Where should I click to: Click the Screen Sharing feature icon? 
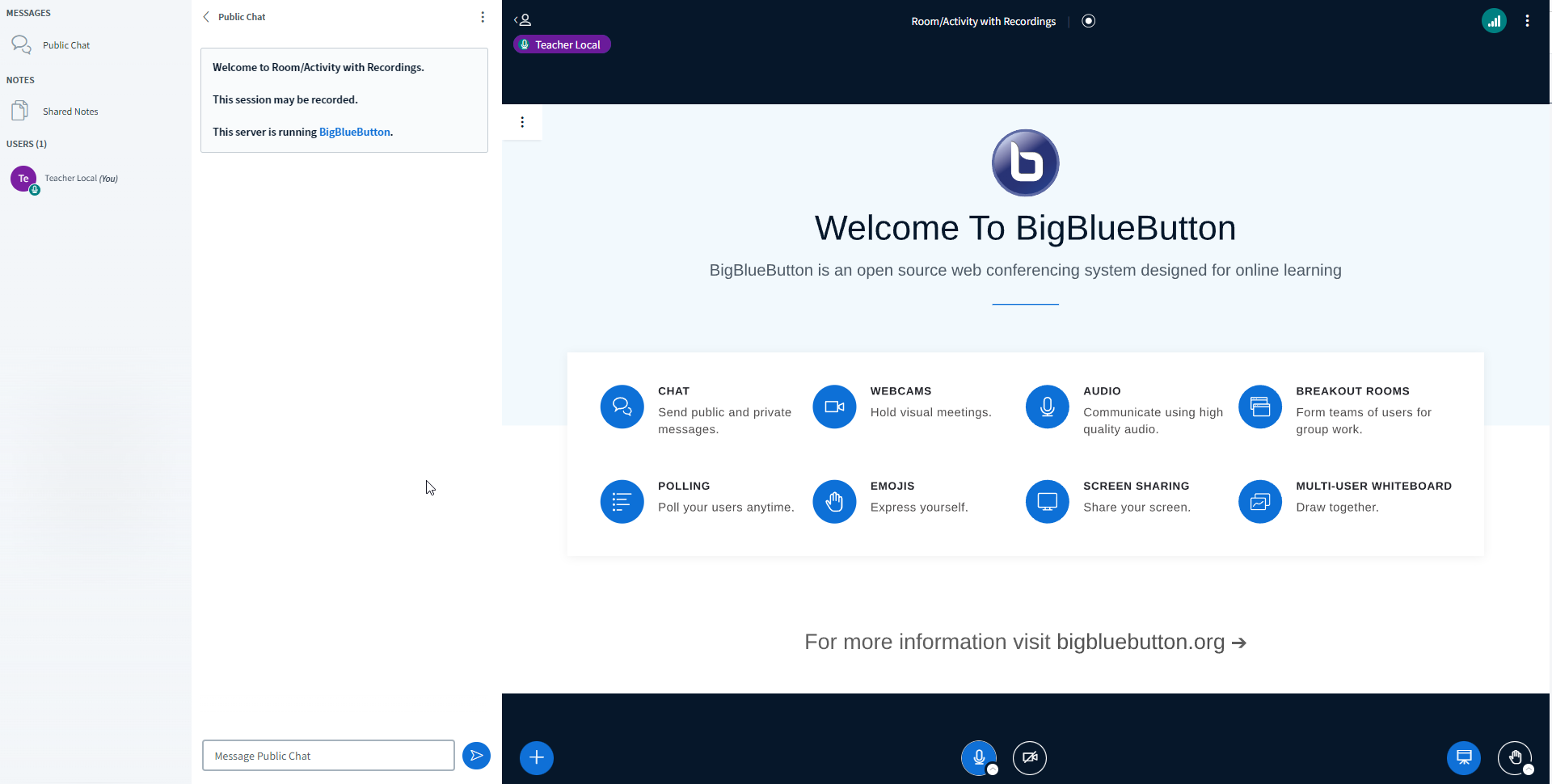click(x=1047, y=502)
